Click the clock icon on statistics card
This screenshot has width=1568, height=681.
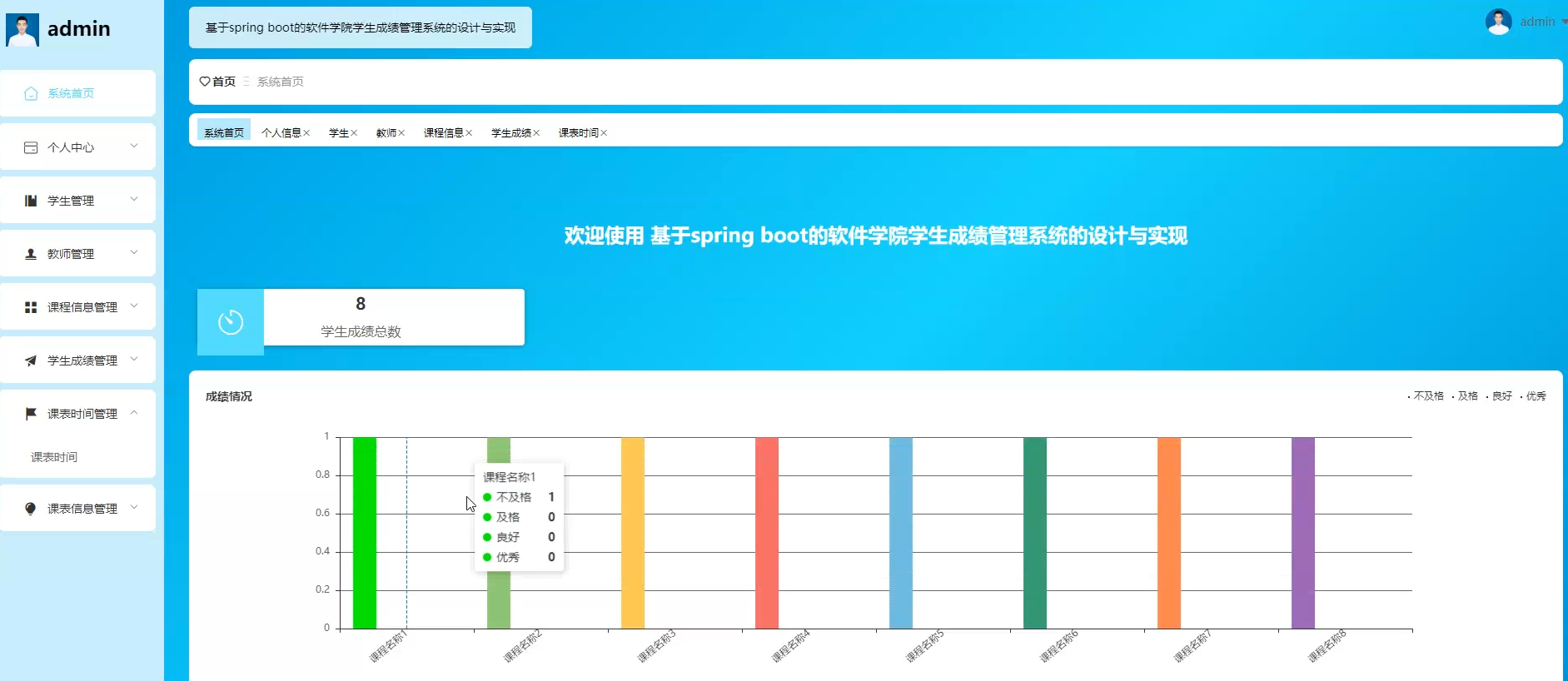(231, 322)
